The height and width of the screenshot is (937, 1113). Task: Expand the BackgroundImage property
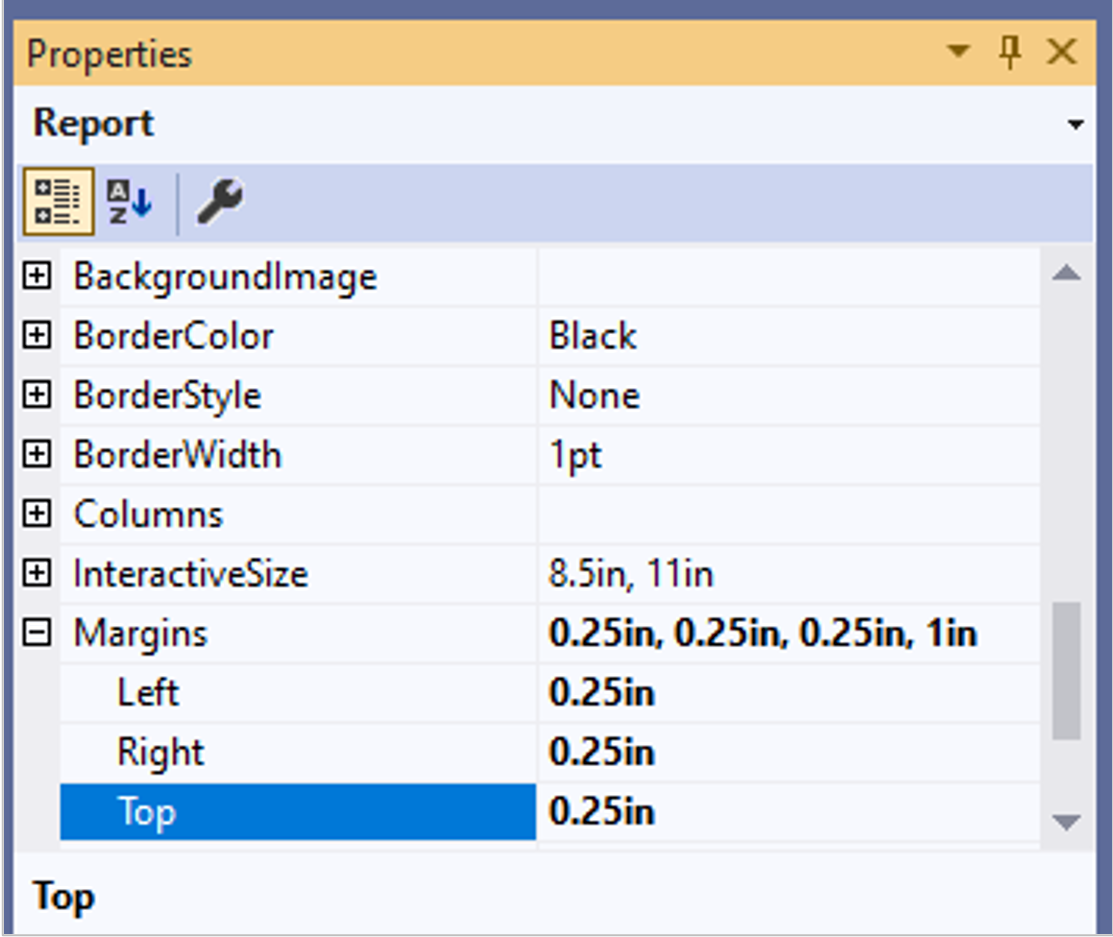tap(37, 276)
